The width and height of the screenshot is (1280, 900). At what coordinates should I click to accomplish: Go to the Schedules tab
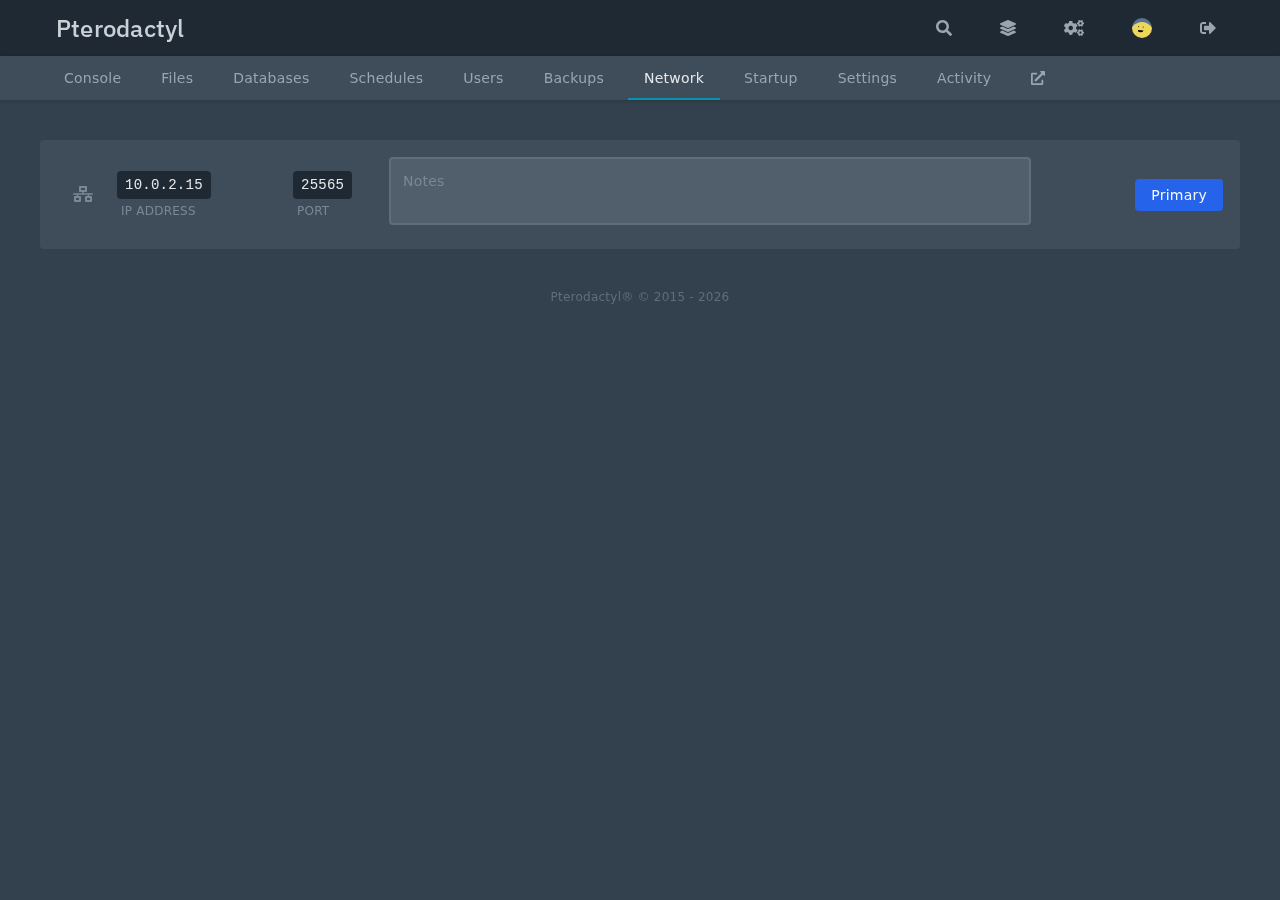[386, 78]
